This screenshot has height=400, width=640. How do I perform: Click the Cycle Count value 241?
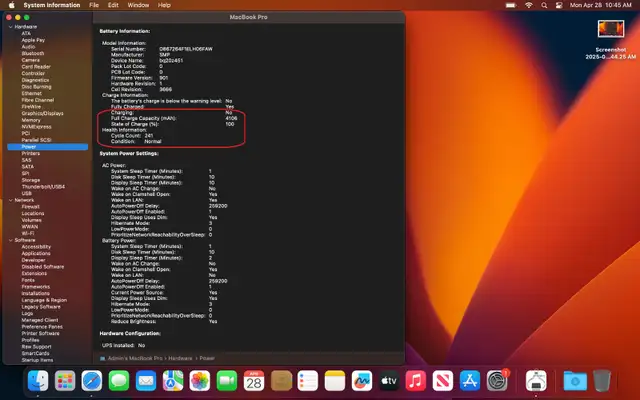tap(149, 136)
